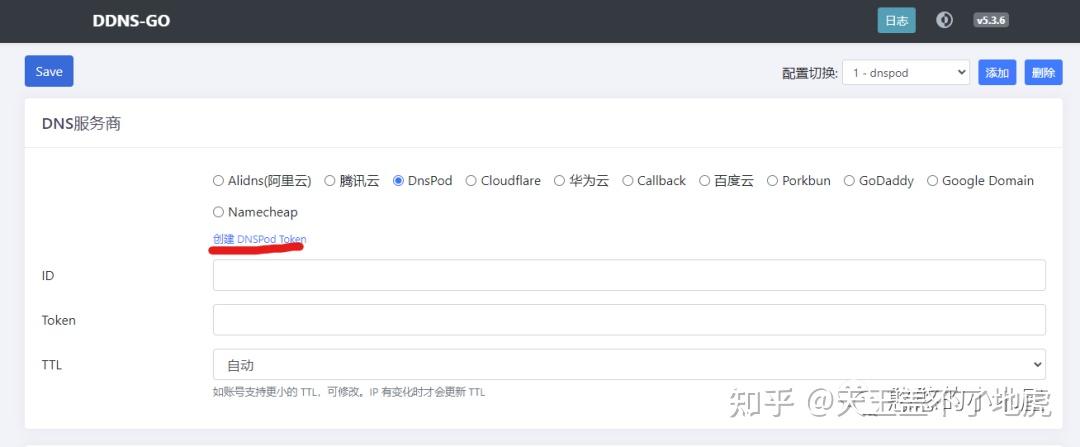
Task: Open the 日志 logs button
Action: tap(896, 21)
